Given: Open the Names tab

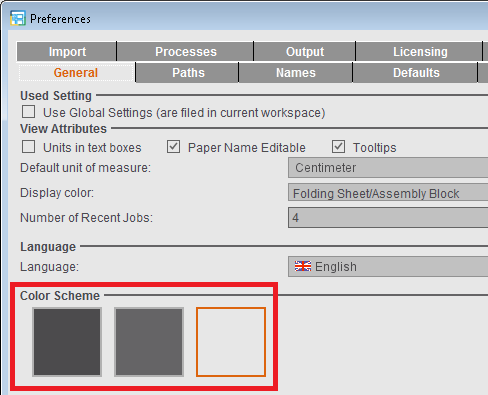Looking at the screenshot, I should (x=296, y=73).
